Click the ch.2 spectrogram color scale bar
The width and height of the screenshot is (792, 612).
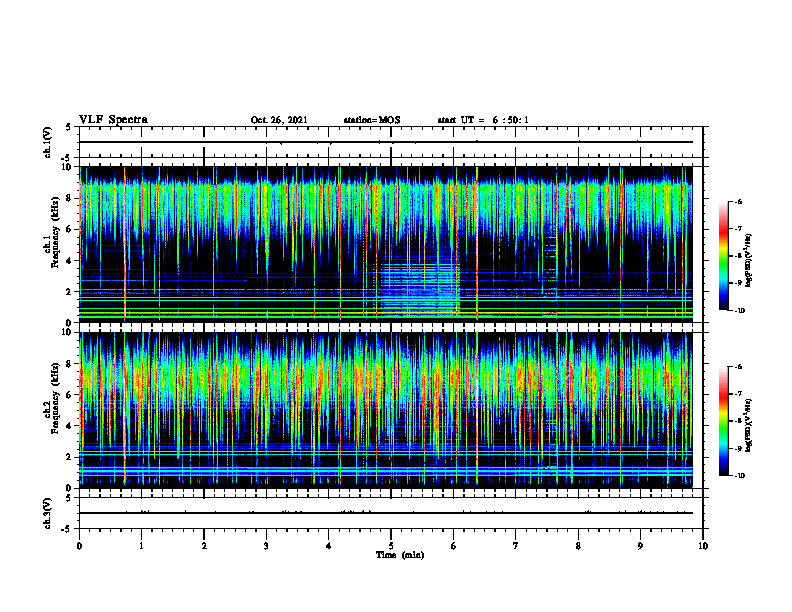[x=723, y=421]
